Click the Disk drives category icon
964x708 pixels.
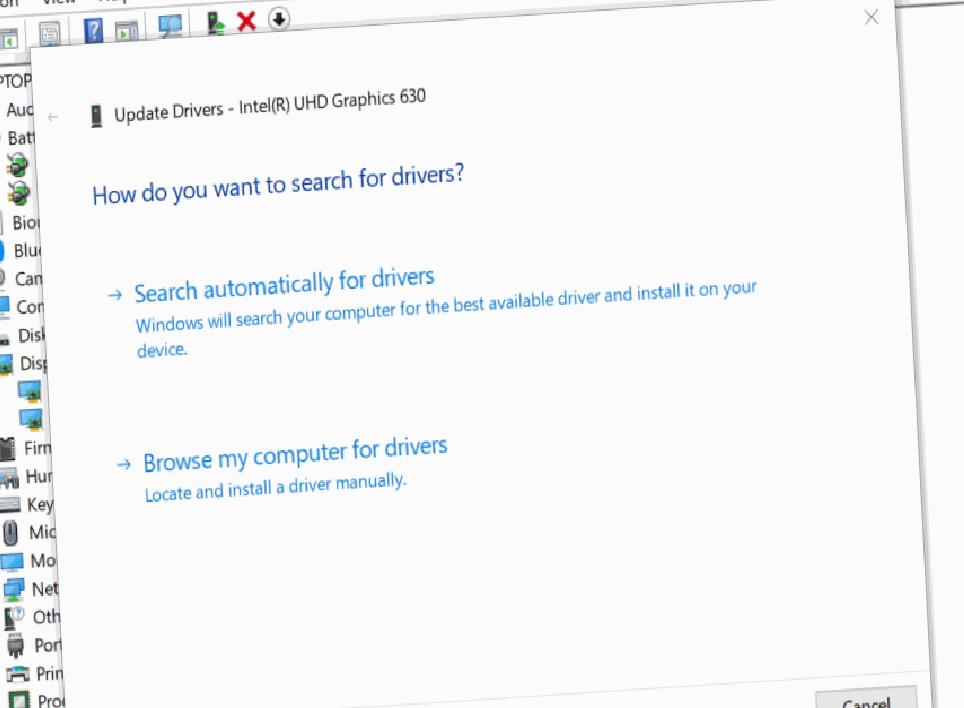point(5,337)
